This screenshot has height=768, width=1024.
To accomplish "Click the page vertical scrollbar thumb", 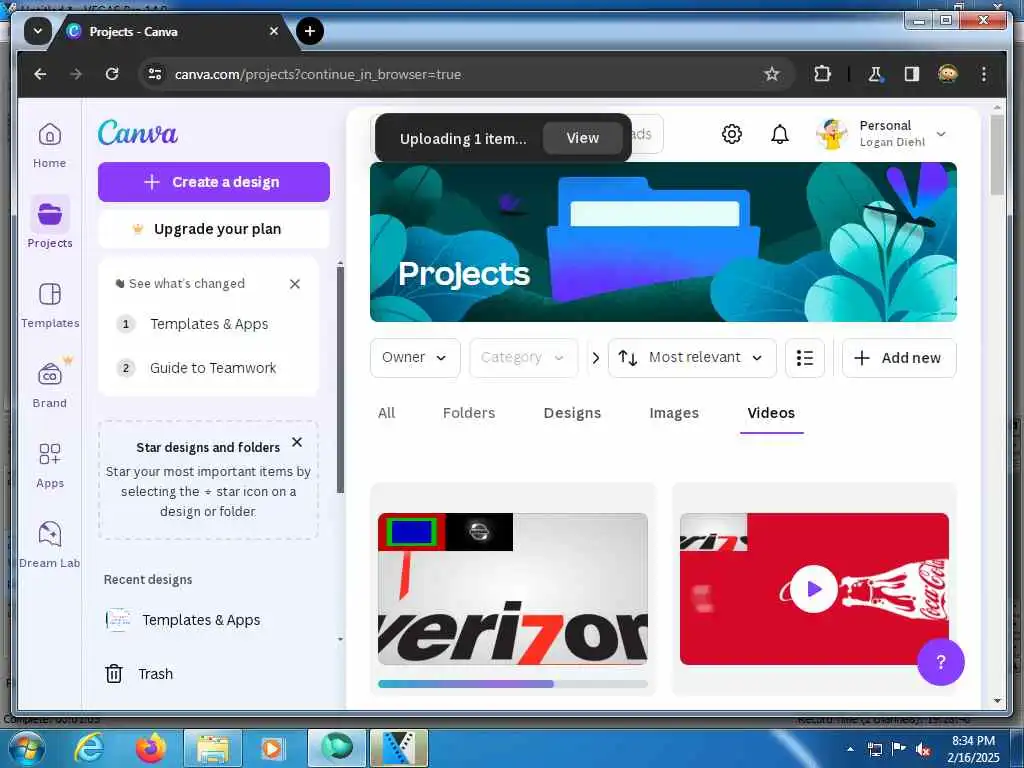I will (997, 155).
